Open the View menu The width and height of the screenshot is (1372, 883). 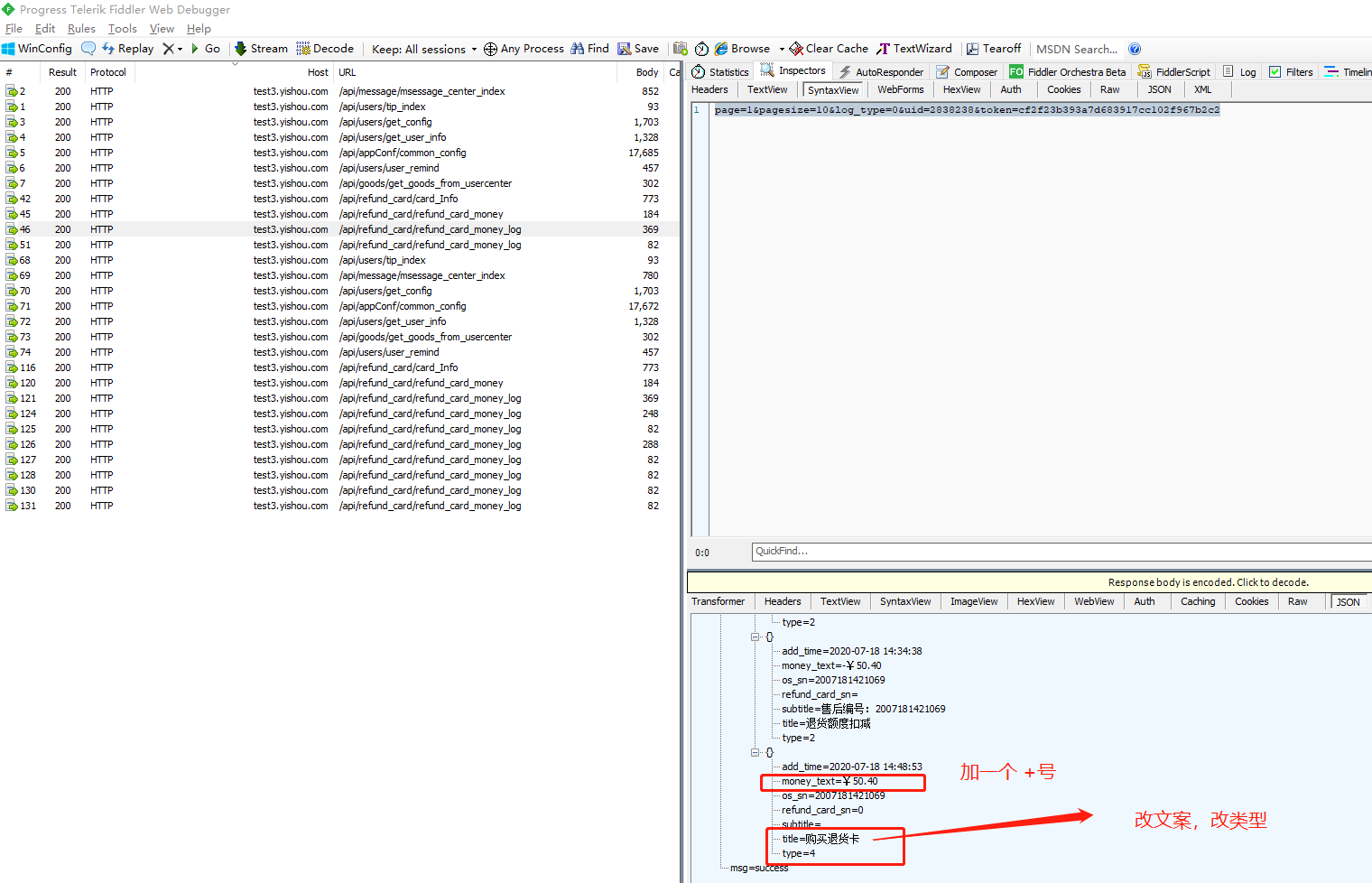click(162, 29)
